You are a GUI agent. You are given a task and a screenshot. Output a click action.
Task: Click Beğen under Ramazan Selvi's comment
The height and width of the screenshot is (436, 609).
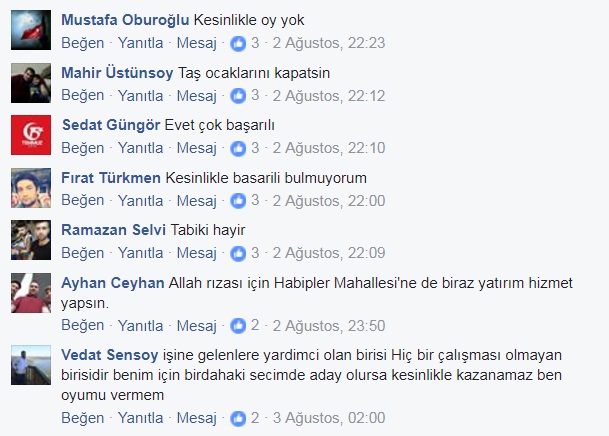(x=83, y=253)
